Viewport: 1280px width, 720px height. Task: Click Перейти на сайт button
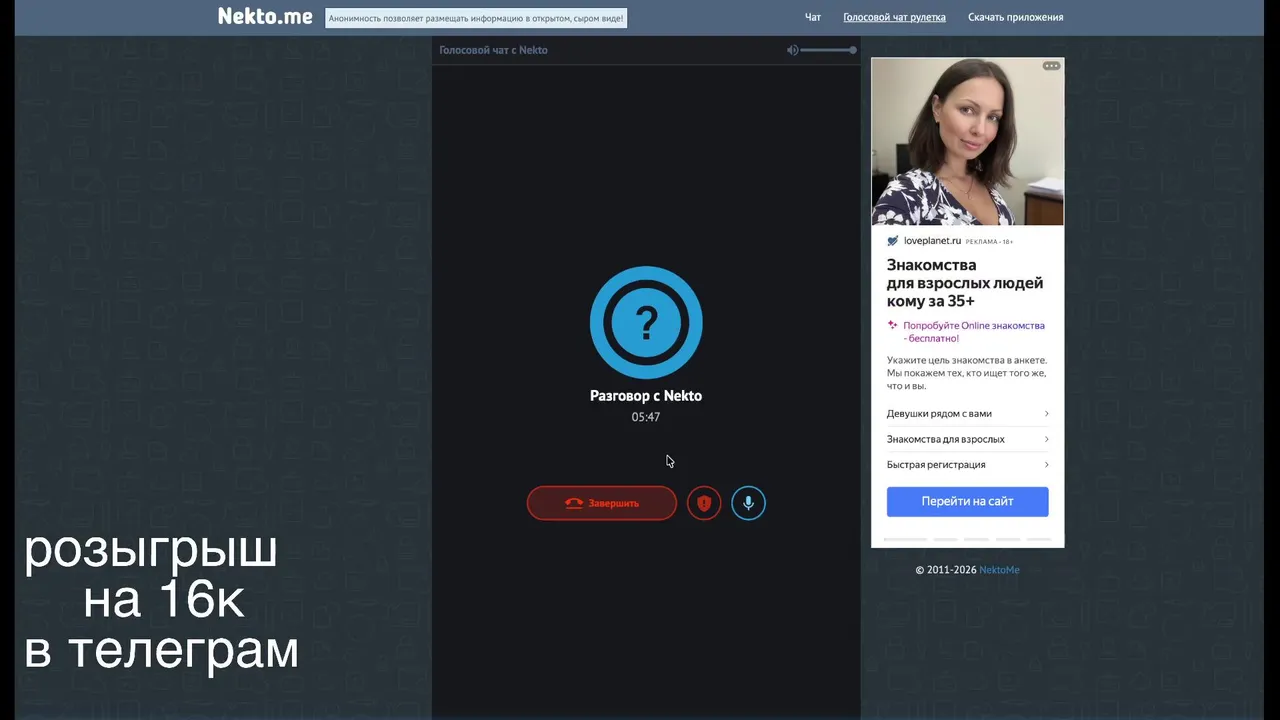(967, 502)
